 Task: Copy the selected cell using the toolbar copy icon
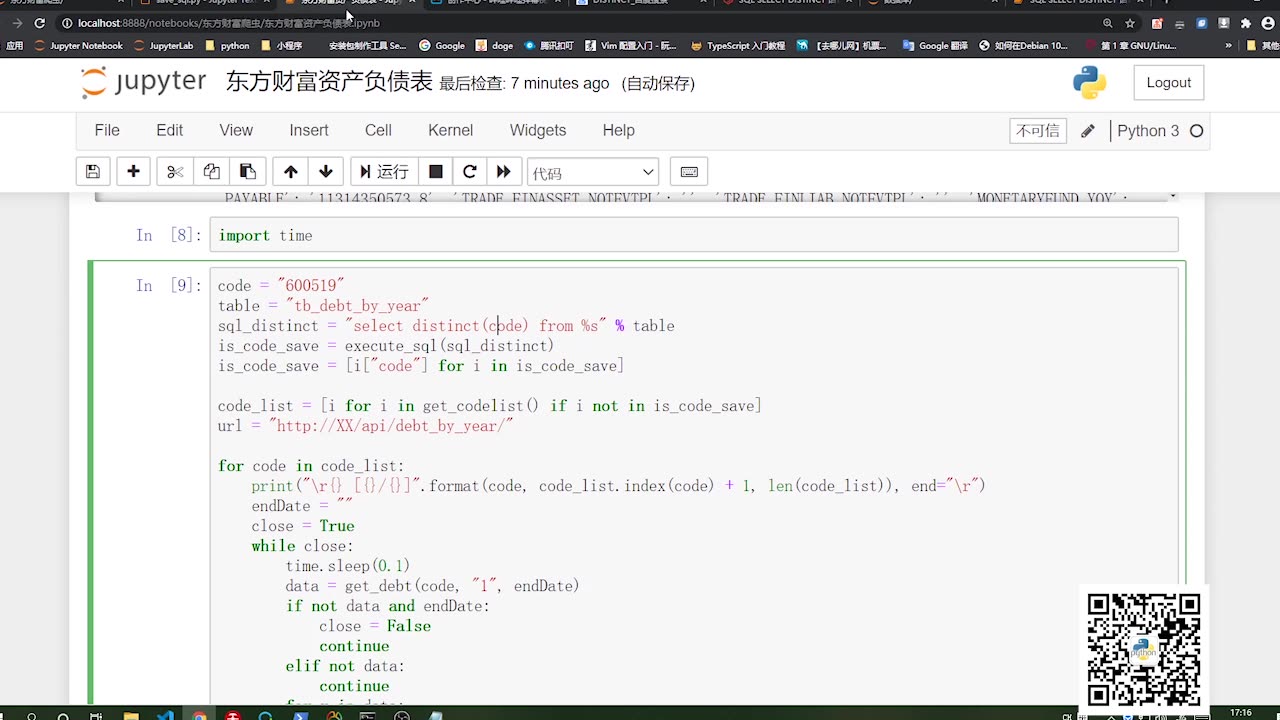click(x=211, y=172)
